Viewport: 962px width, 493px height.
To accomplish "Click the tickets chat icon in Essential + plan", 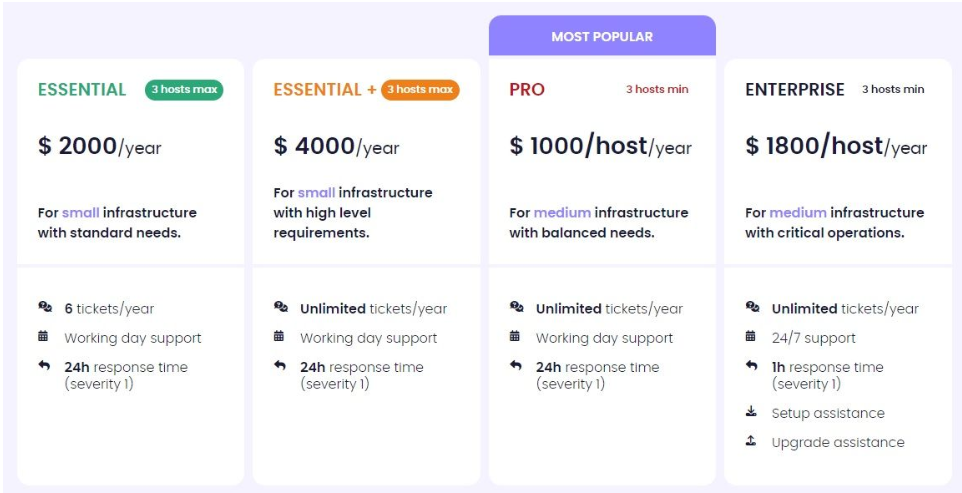I will 280,308.
